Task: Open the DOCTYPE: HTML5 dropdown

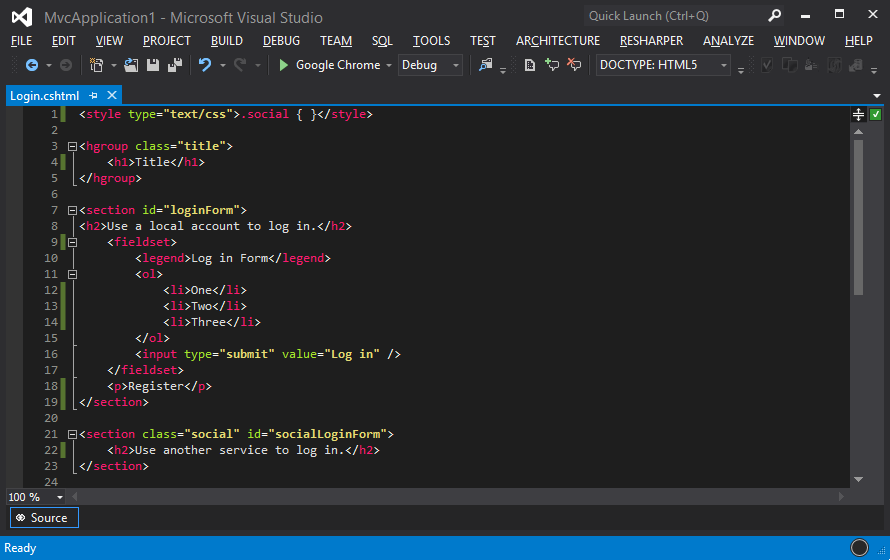Action: point(723,65)
